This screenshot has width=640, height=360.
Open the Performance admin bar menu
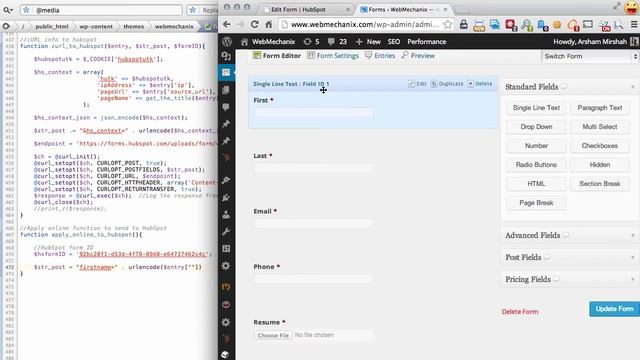(427, 42)
